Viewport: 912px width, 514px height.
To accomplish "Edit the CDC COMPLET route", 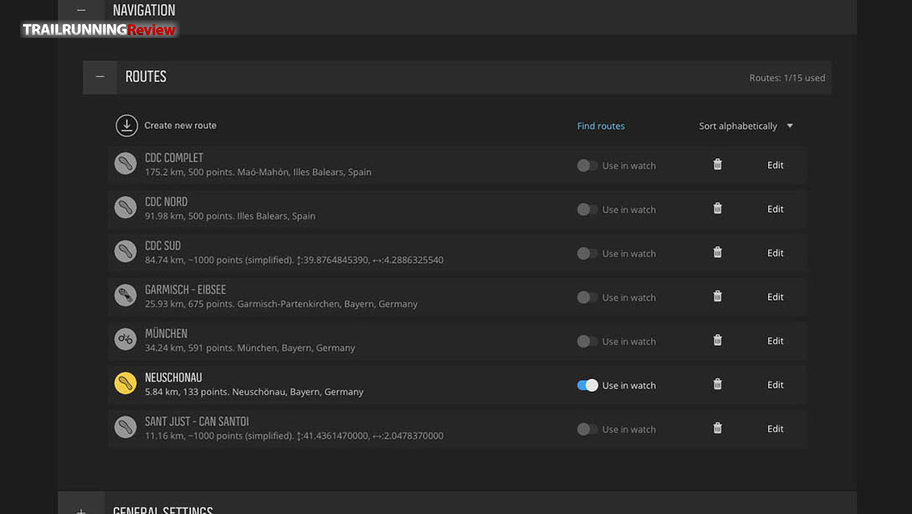I will coord(775,165).
